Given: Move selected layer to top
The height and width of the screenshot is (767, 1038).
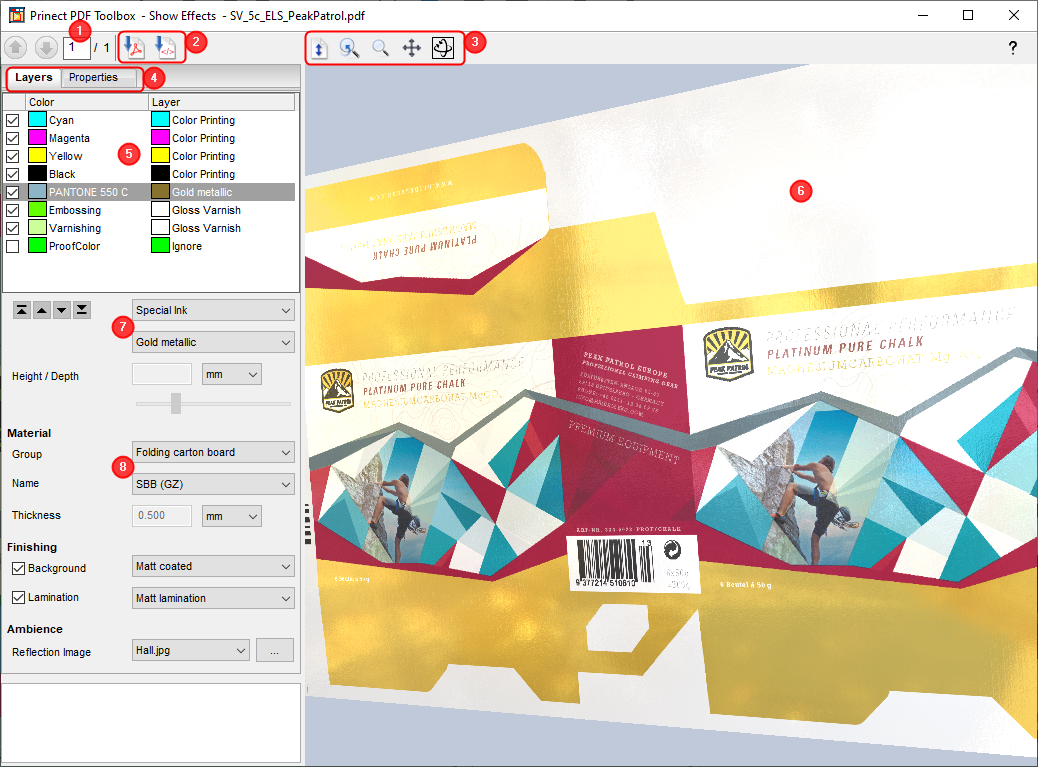Looking at the screenshot, I should 21,309.
